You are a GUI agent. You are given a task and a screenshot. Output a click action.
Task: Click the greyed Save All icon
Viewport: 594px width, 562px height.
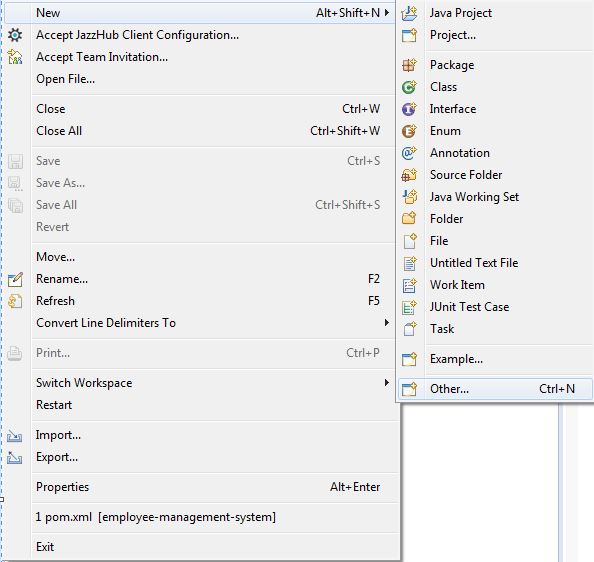tap(15, 205)
